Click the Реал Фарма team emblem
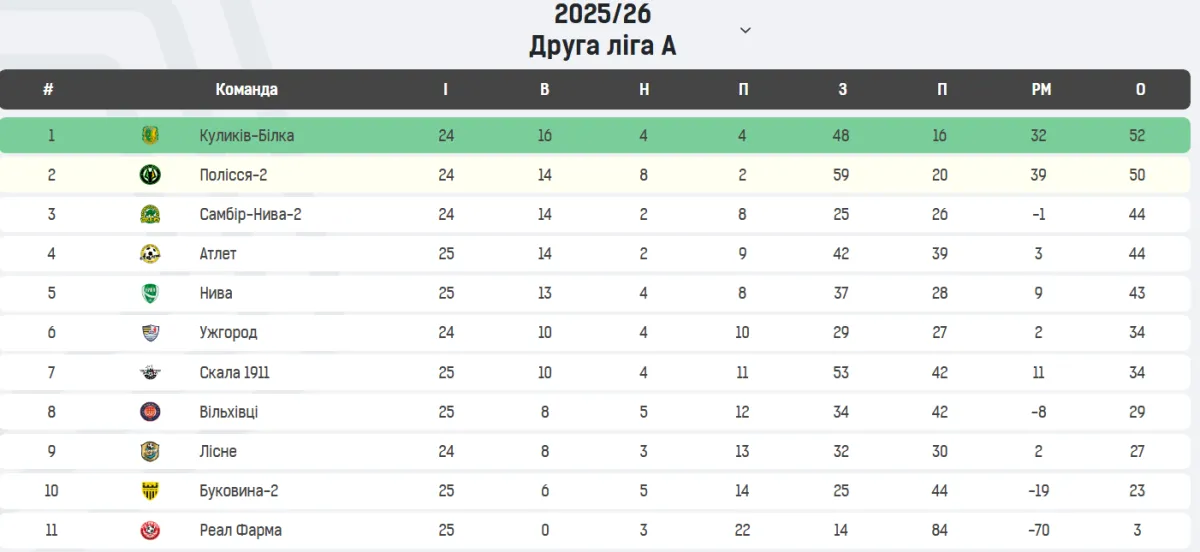 [150, 531]
